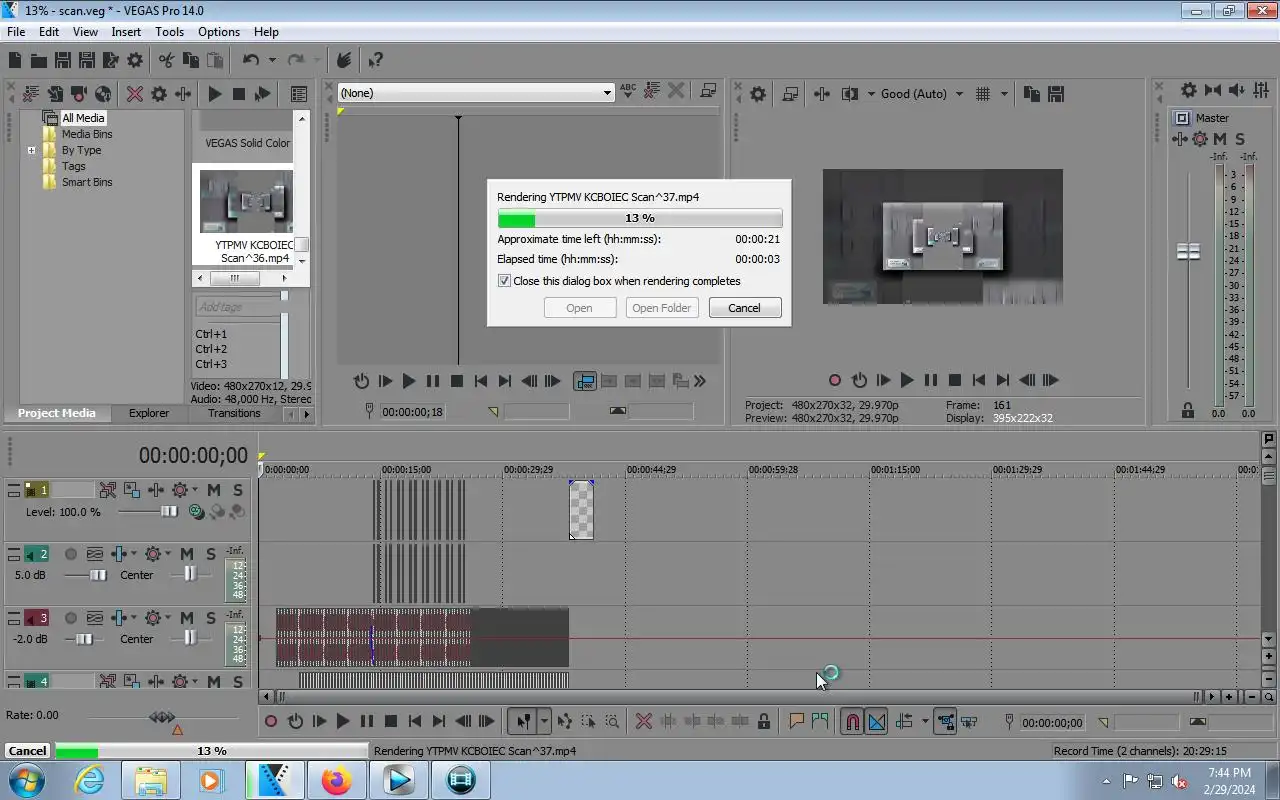1280x800 pixels.
Task: Select the Media Bins folder
Action: (x=87, y=134)
